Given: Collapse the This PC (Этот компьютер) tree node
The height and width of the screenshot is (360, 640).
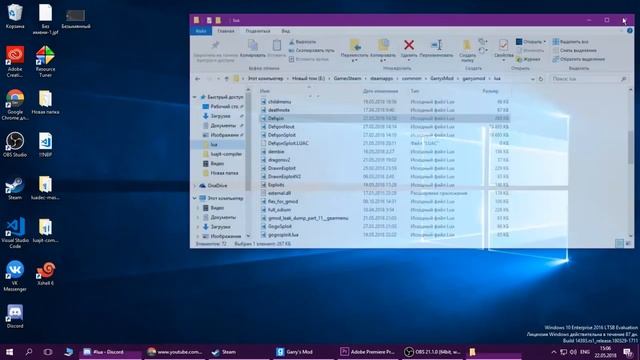Looking at the screenshot, I should click(195, 198).
